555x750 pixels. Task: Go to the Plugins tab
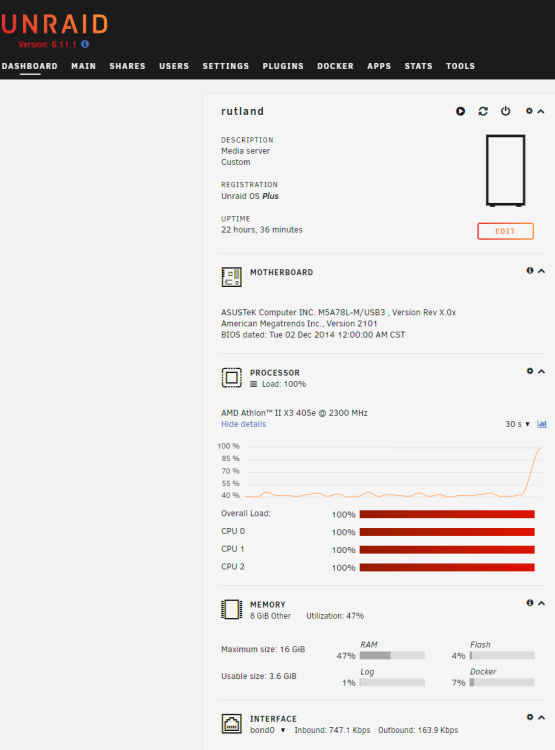tap(283, 66)
